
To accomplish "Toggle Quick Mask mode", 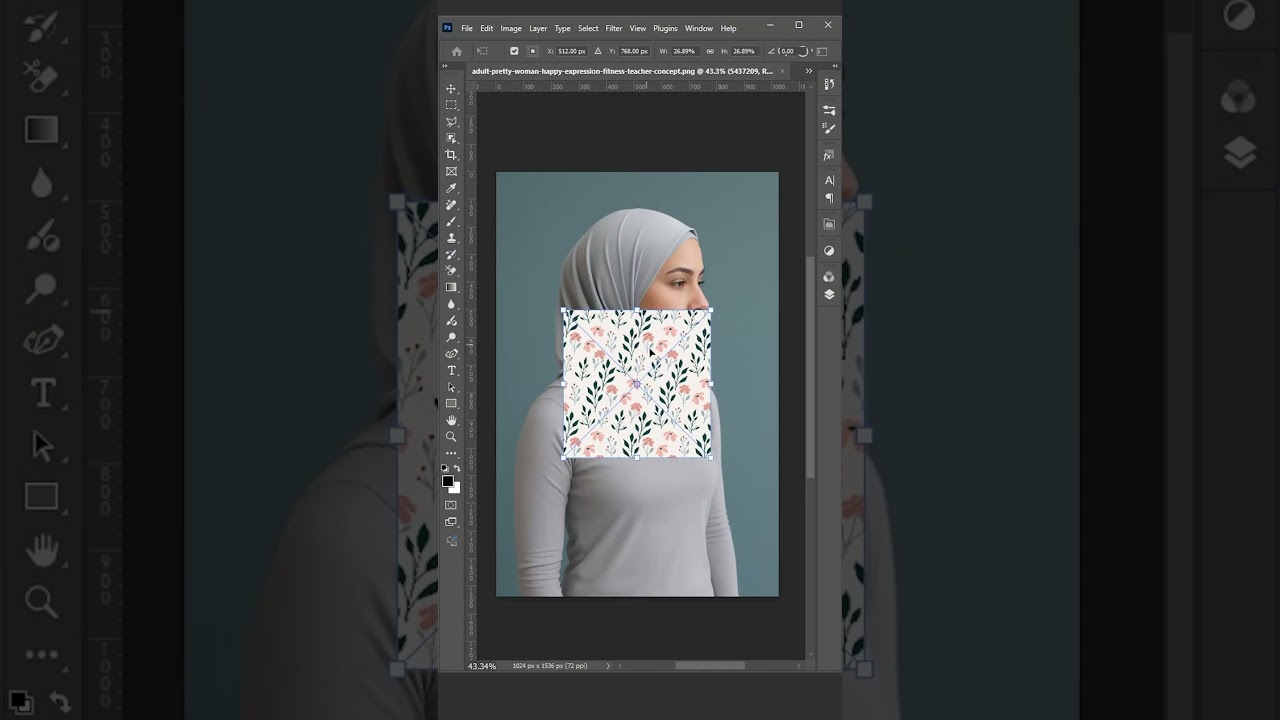I will point(451,505).
